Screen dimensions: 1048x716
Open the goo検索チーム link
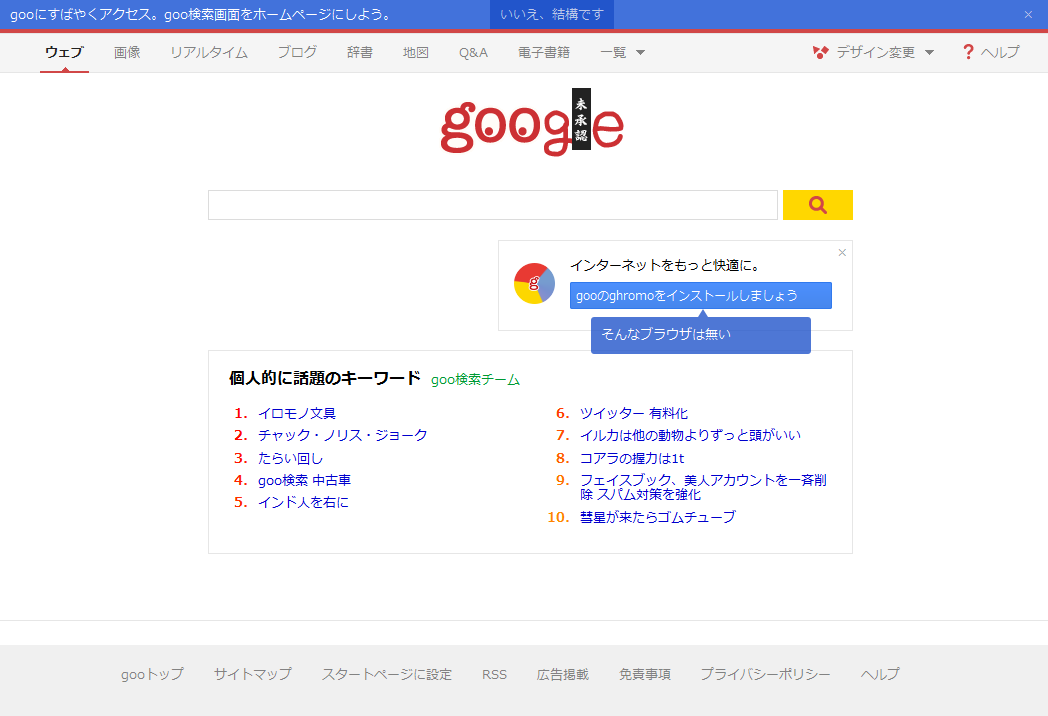(475, 380)
